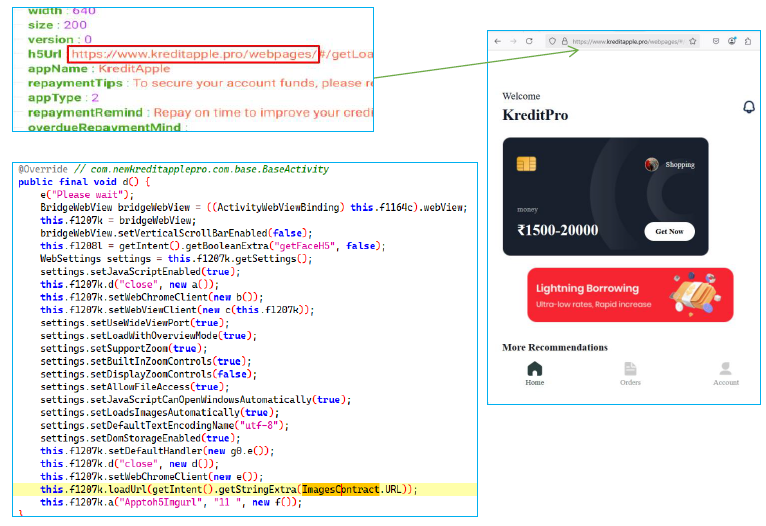Image resolution: width=766 pixels, height=526 pixels.
Task: Click the 'h5Url' key name
Action: point(44,54)
